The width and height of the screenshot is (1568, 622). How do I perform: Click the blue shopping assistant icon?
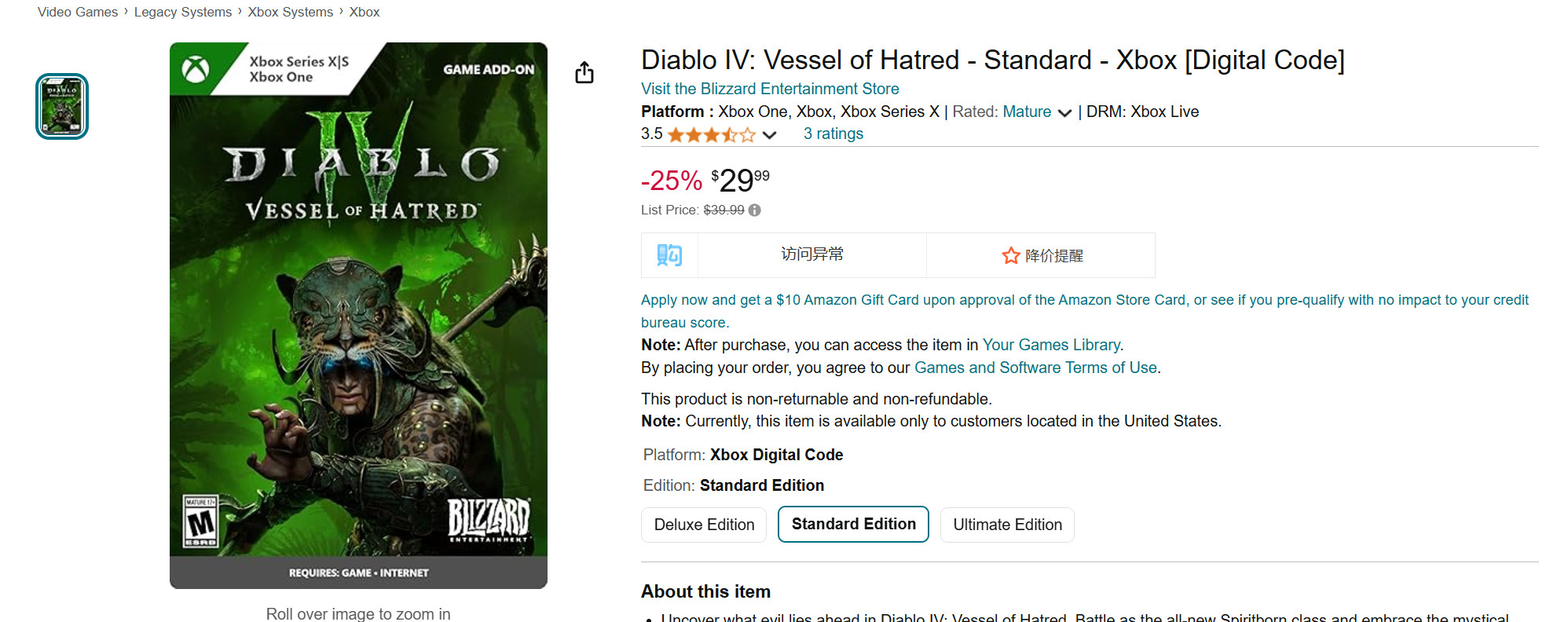coord(669,255)
